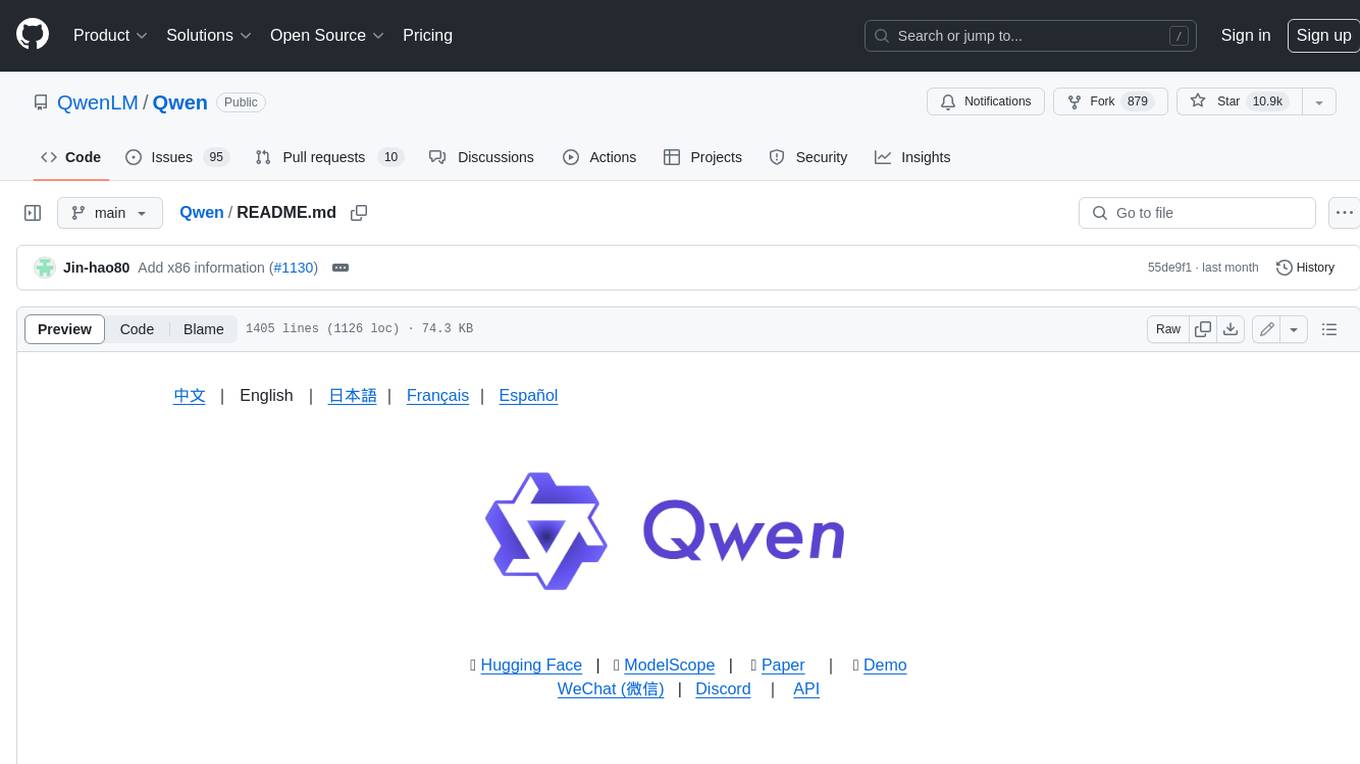Switch to the Blame view

coord(204,329)
